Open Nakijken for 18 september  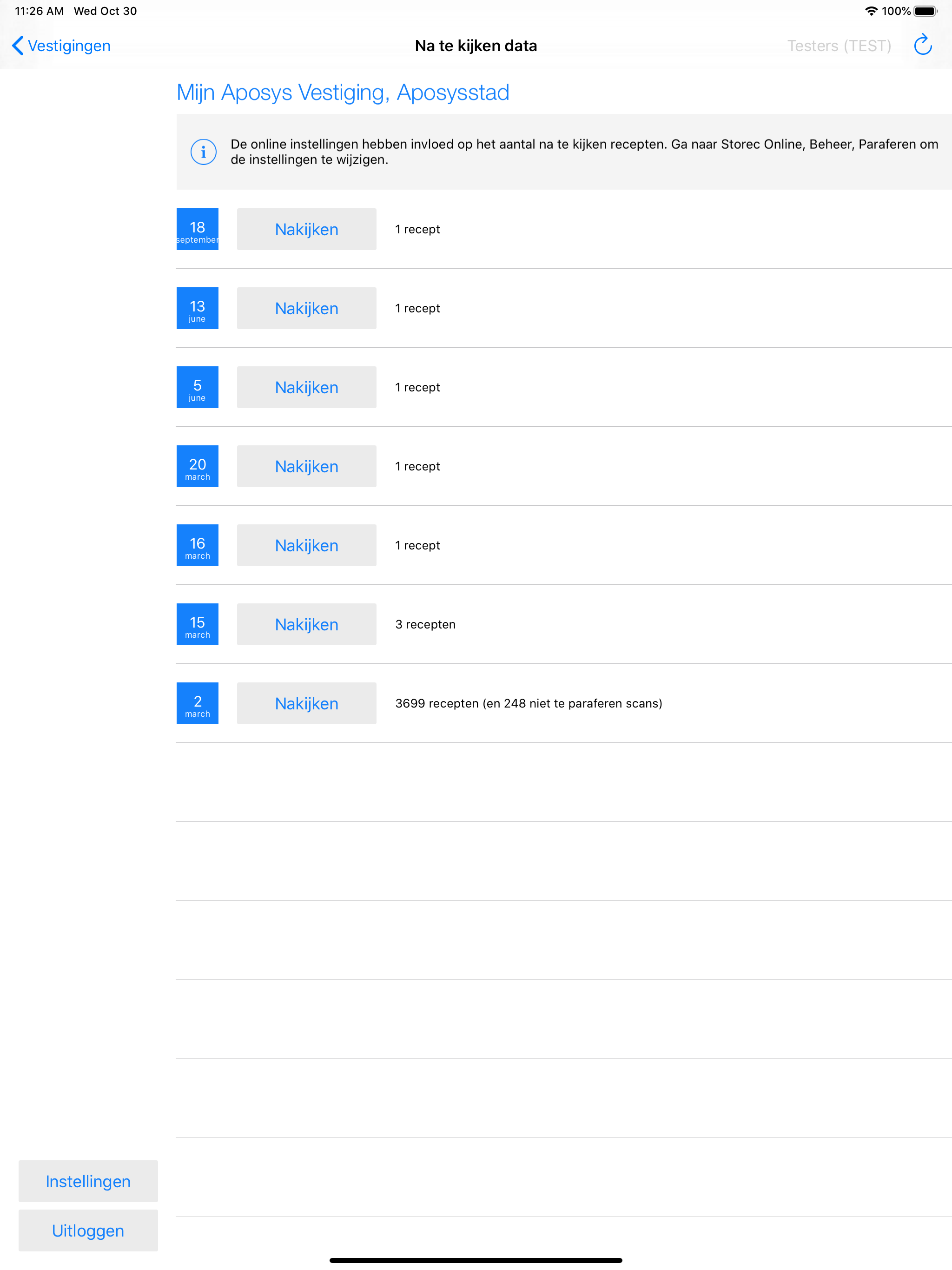[307, 229]
